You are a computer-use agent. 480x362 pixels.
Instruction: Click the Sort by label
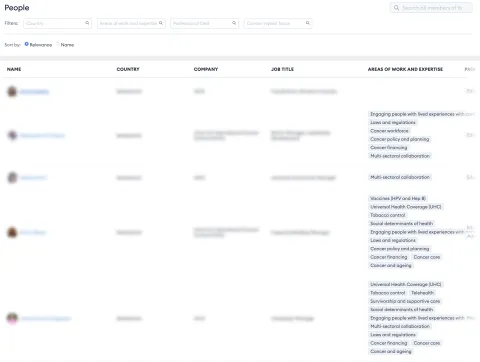[12, 45]
